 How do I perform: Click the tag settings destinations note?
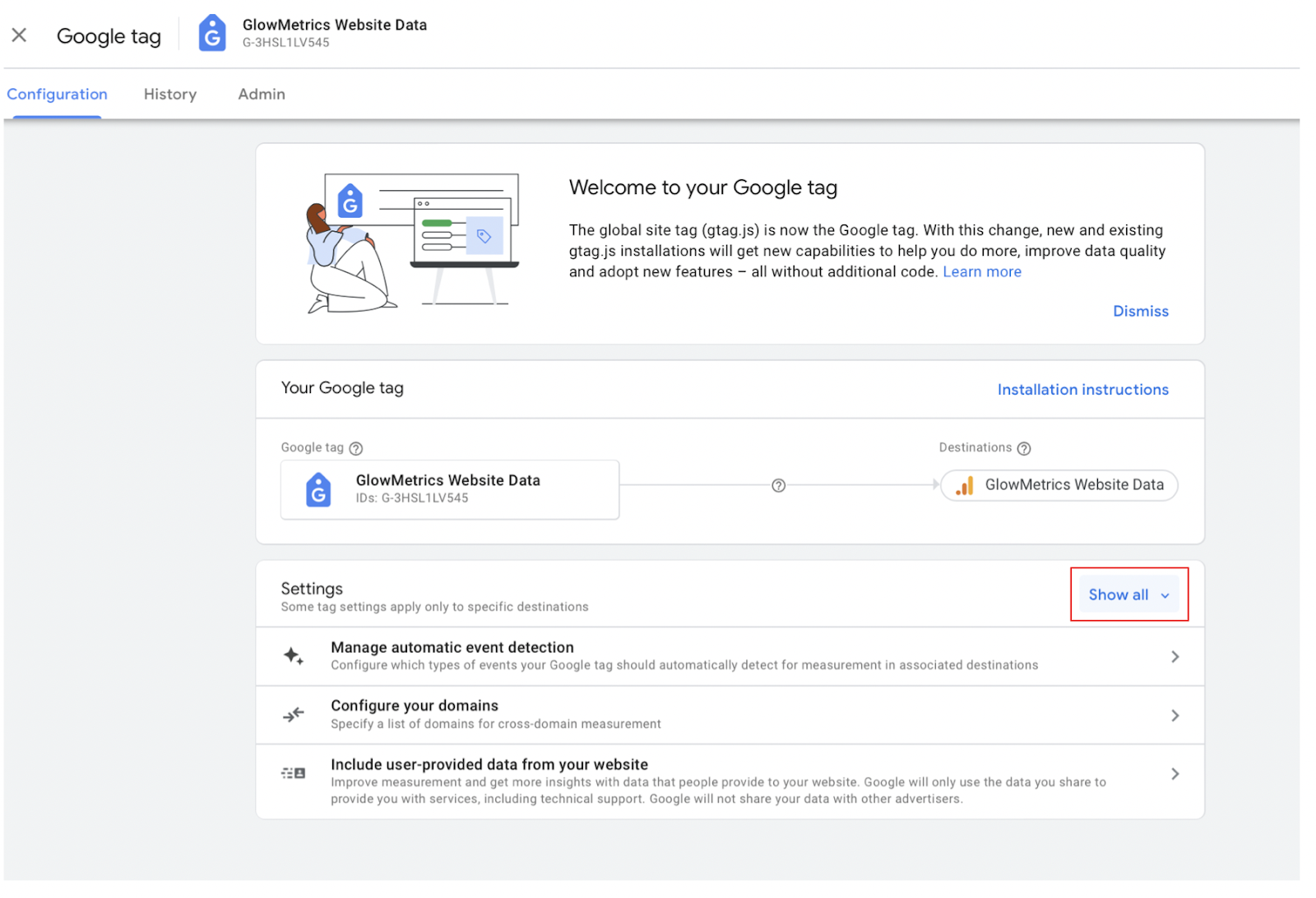pyautogui.click(x=435, y=607)
